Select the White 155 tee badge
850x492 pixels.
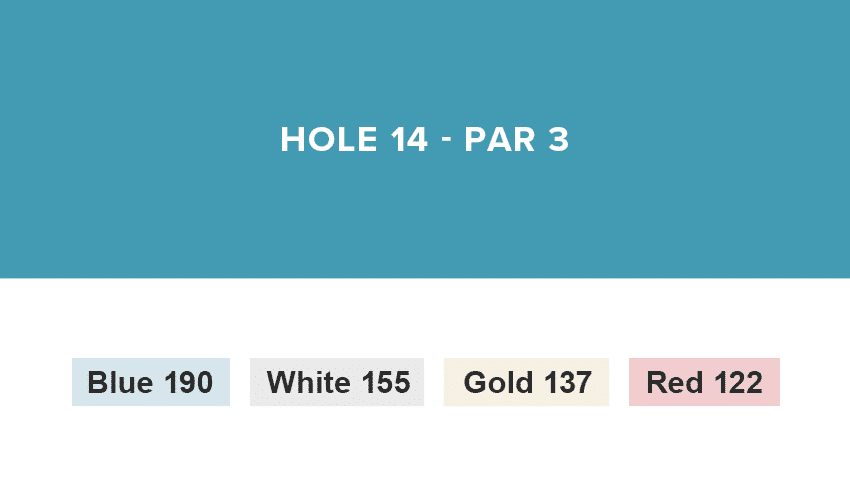tap(337, 382)
